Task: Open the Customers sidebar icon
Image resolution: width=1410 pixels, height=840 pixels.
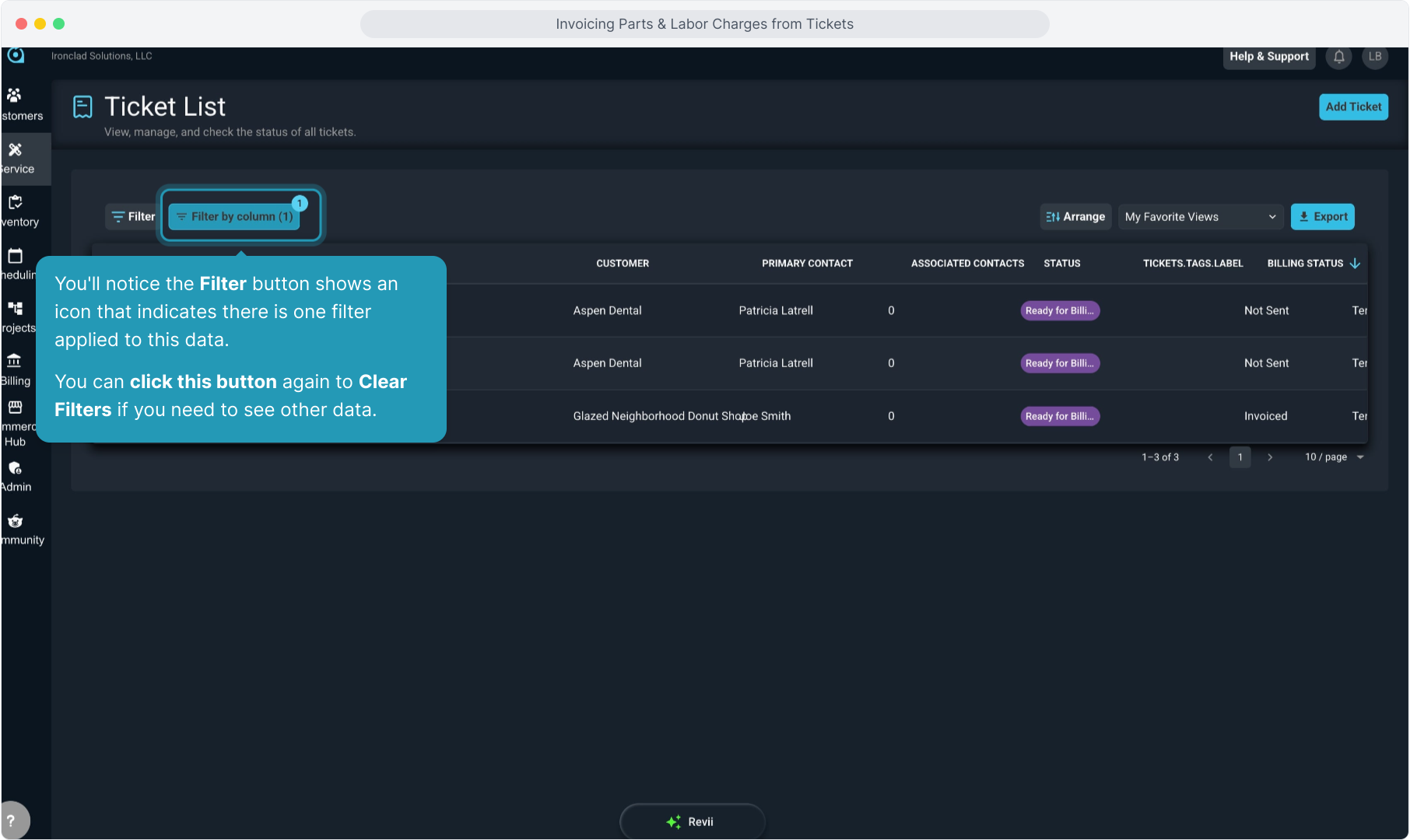Action: click(15, 96)
